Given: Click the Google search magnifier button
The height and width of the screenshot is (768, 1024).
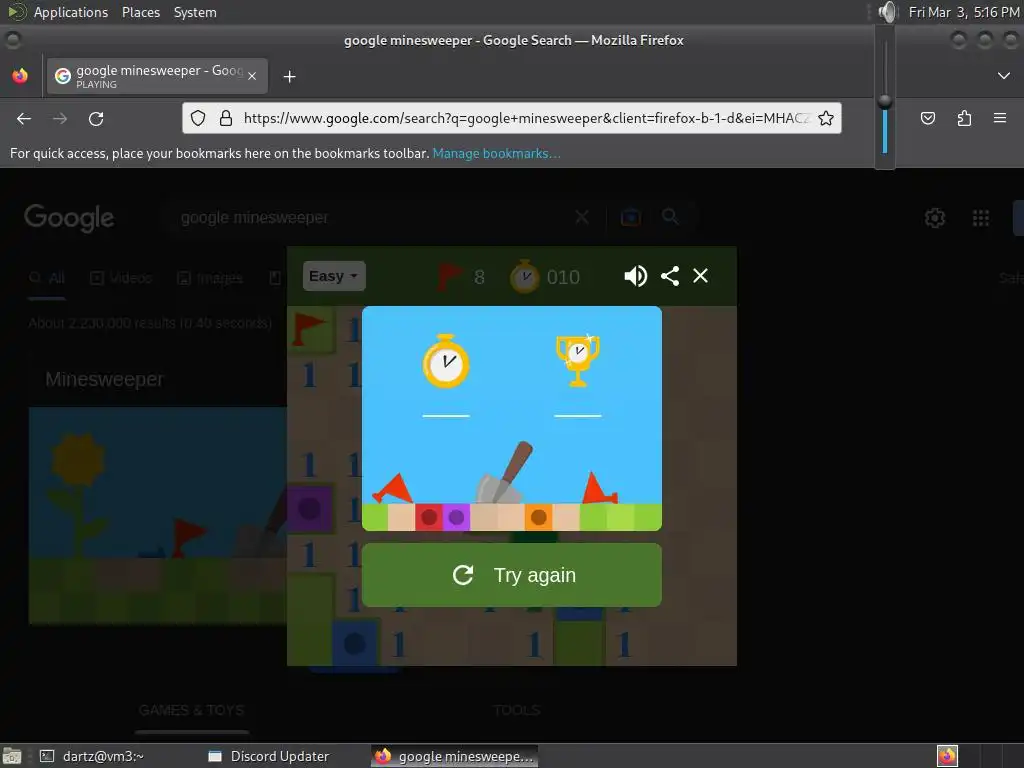Looking at the screenshot, I should 670,217.
